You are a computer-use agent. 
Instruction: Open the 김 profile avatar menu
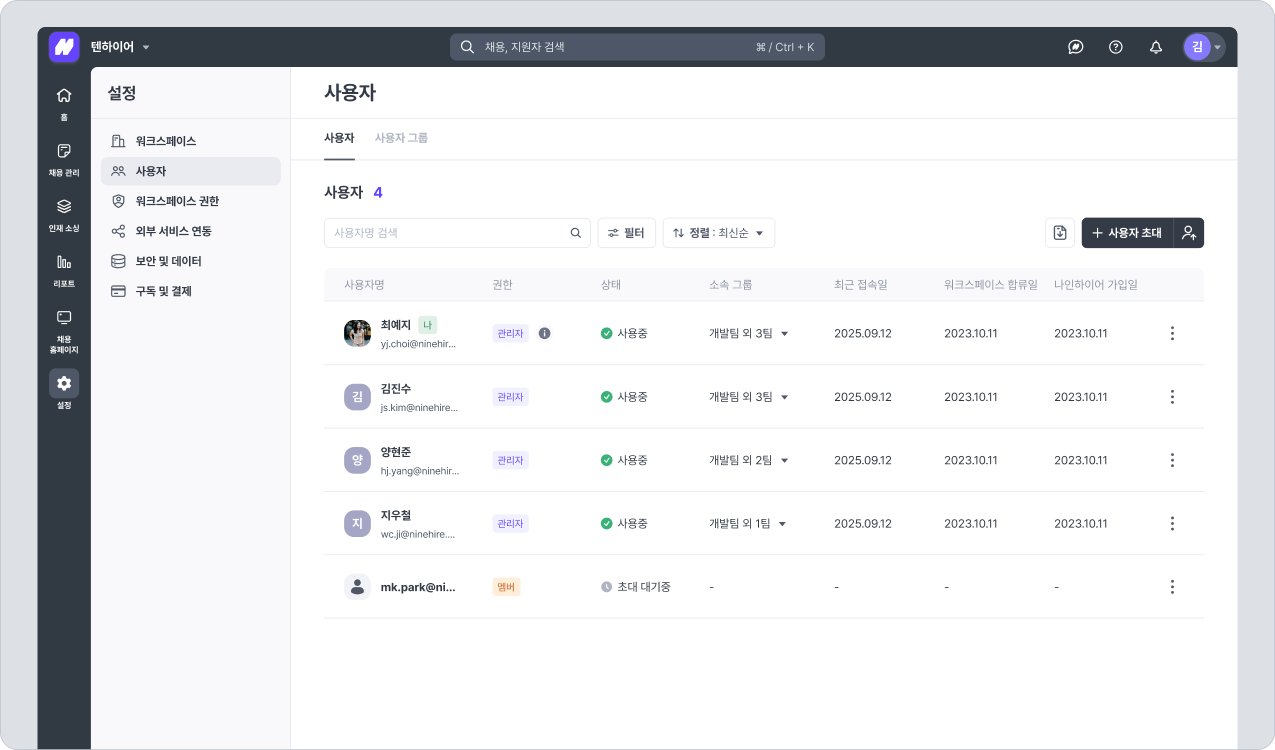pyautogui.click(x=1203, y=47)
